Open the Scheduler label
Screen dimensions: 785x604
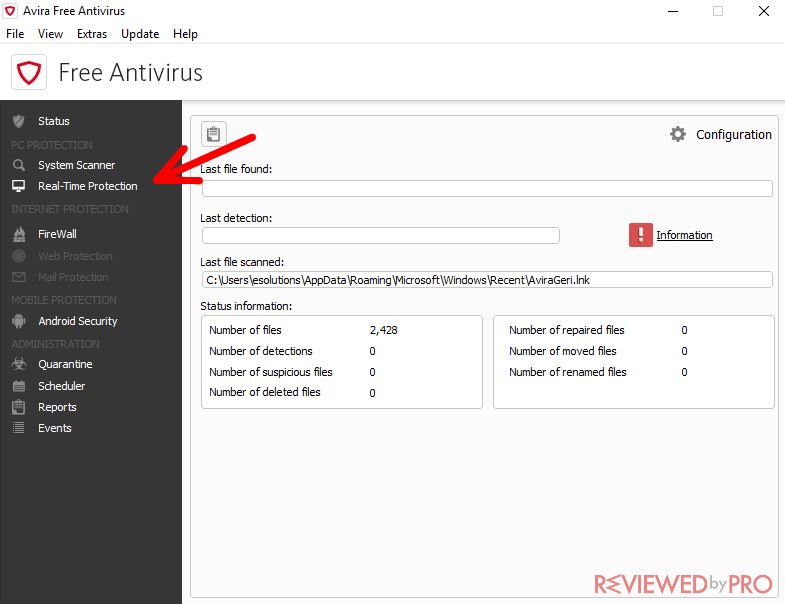62,386
